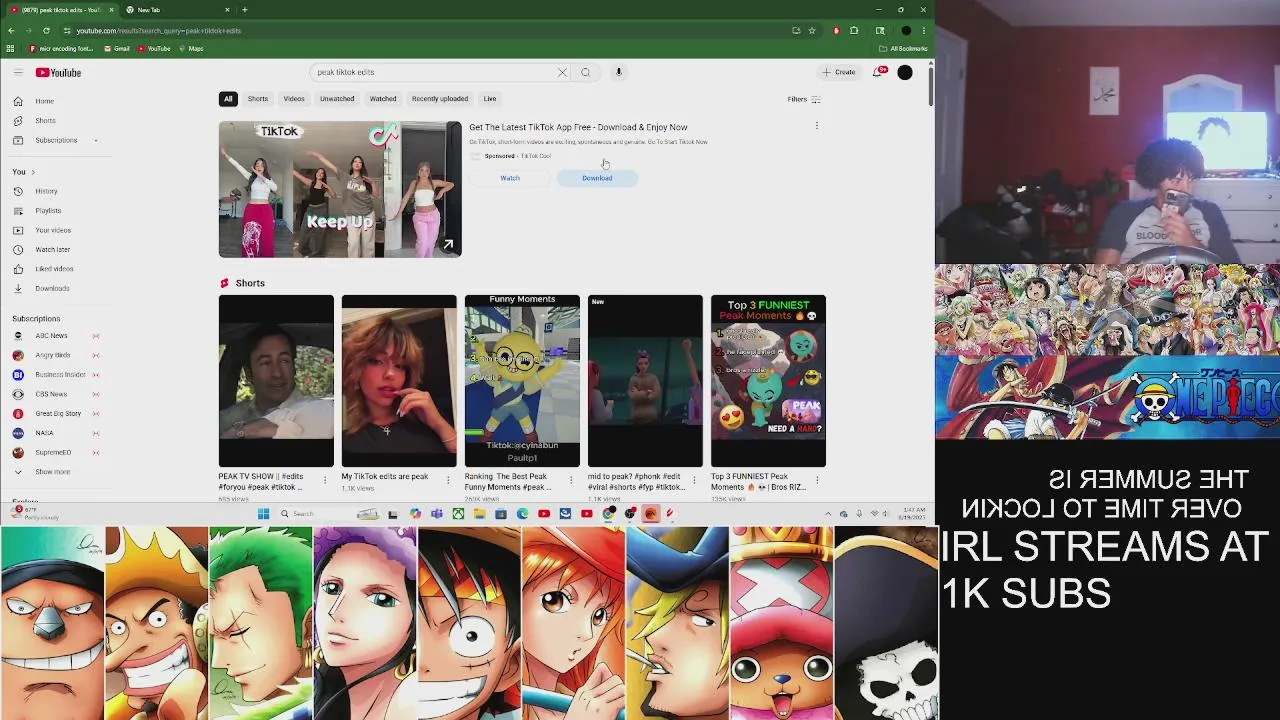Open the Create button

point(839,72)
